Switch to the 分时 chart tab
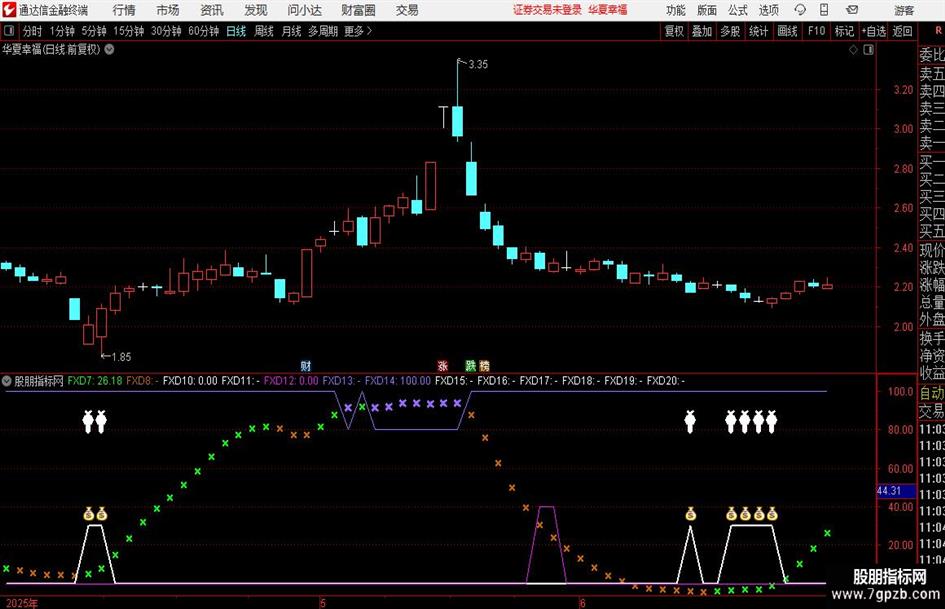 pyautogui.click(x=33, y=31)
